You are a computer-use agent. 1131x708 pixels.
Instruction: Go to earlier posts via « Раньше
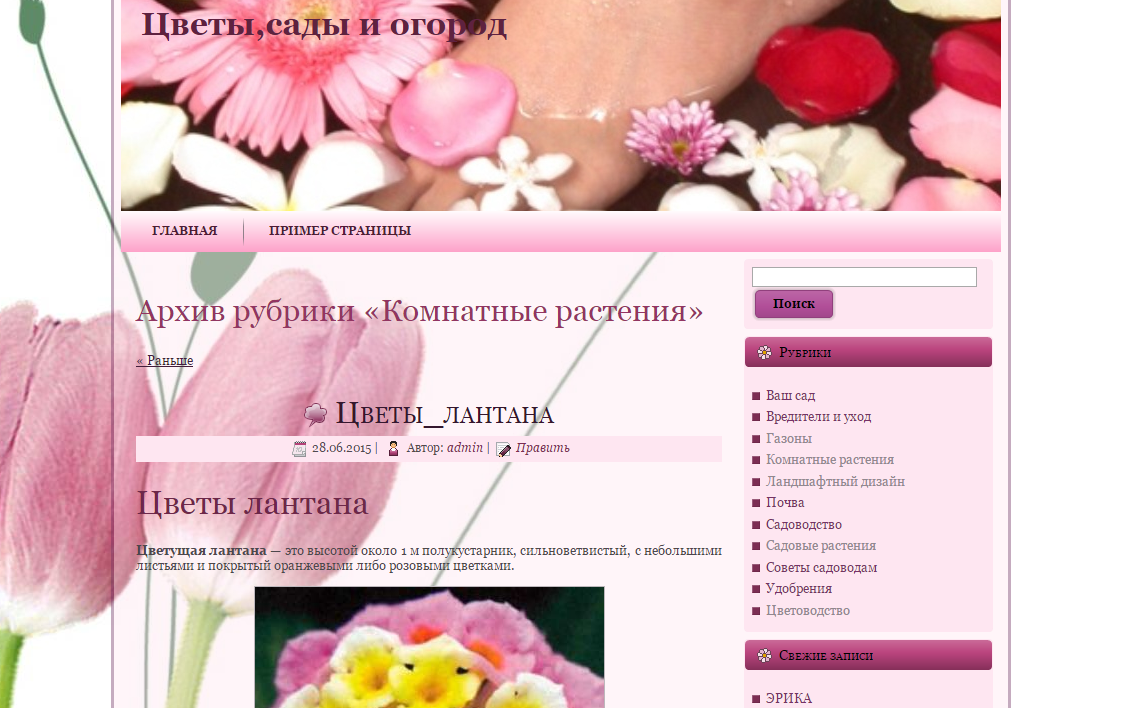coord(164,360)
